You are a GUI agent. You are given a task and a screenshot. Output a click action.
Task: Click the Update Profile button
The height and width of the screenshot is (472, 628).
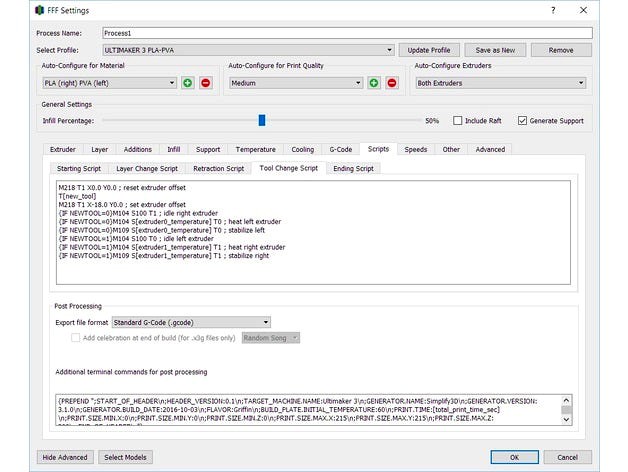pos(429,49)
